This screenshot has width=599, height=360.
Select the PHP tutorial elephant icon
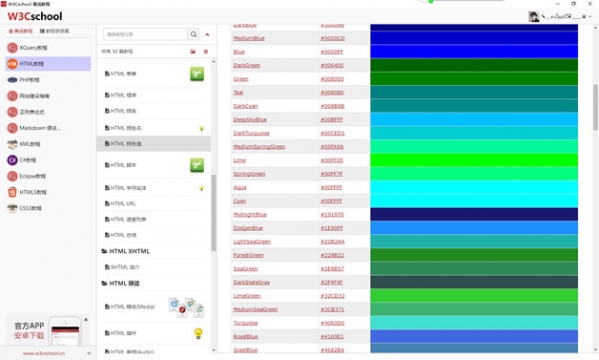[x=12, y=80]
